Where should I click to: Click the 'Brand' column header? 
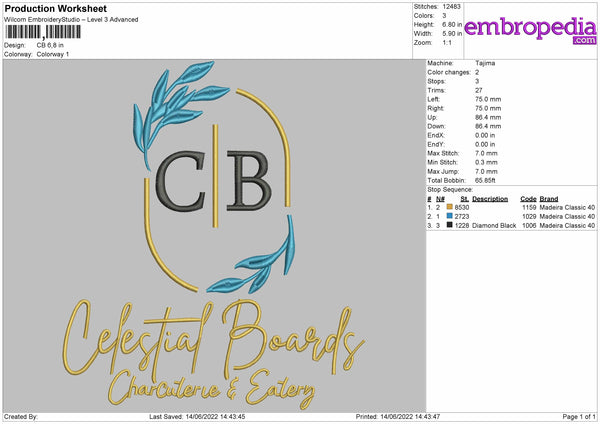(549, 199)
